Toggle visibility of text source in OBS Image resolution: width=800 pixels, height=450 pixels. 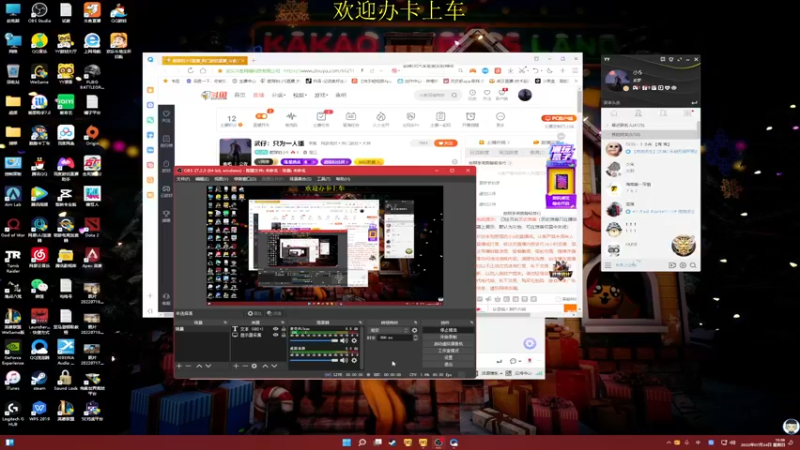pyautogui.click(x=276, y=329)
